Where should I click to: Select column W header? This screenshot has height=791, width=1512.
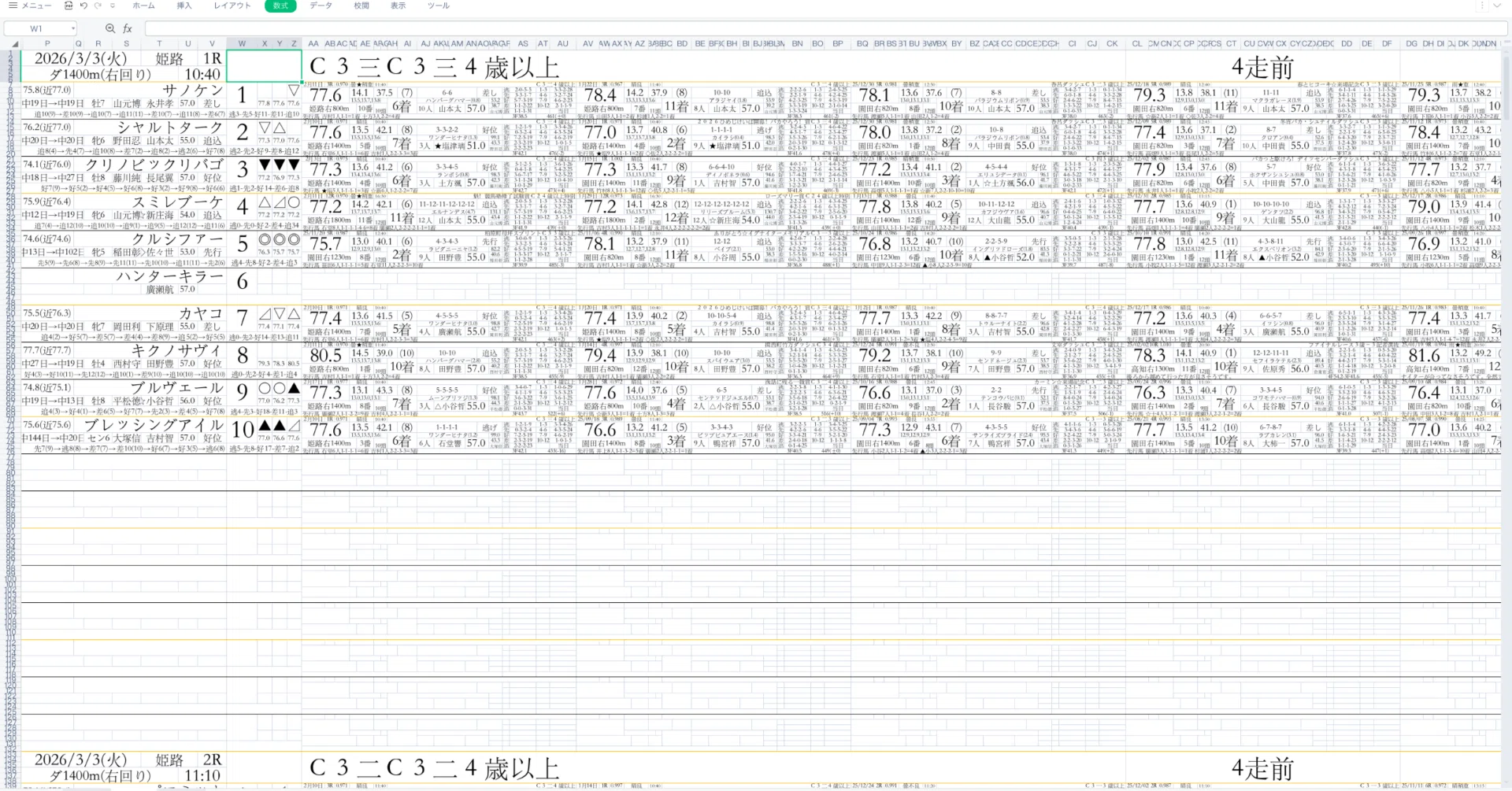tap(242, 44)
